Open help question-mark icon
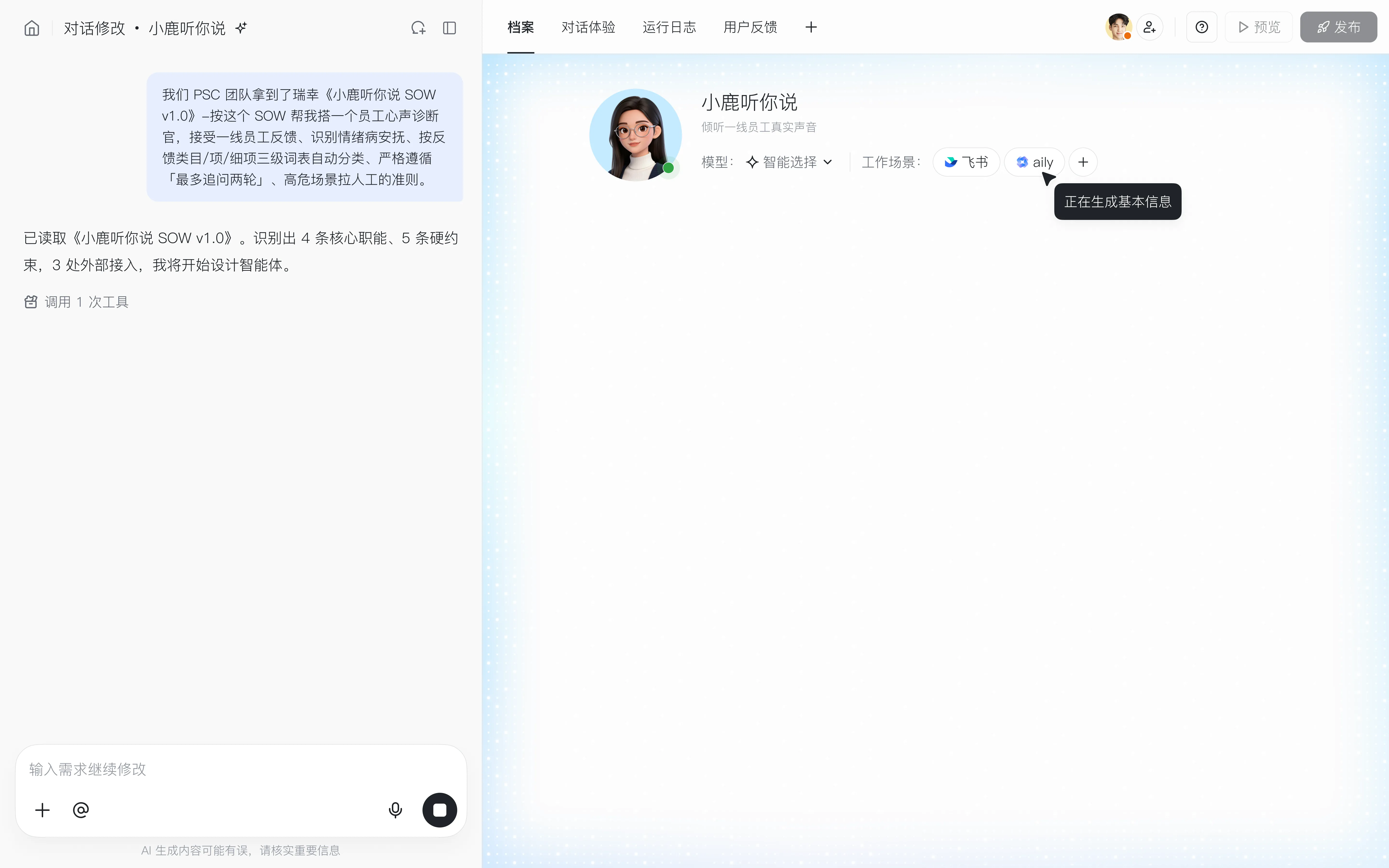Screen dimensions: 1389x868 [1201, 27]
